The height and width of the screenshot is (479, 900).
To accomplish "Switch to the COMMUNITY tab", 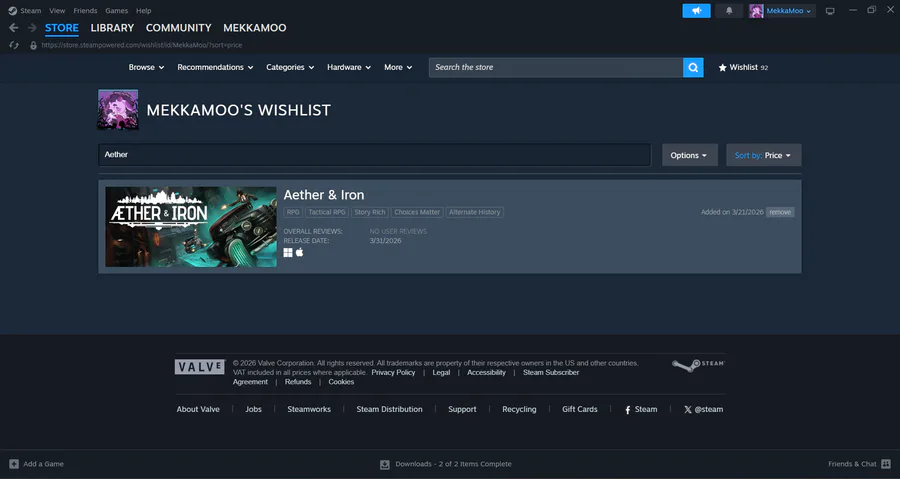I will click(179, 28).
